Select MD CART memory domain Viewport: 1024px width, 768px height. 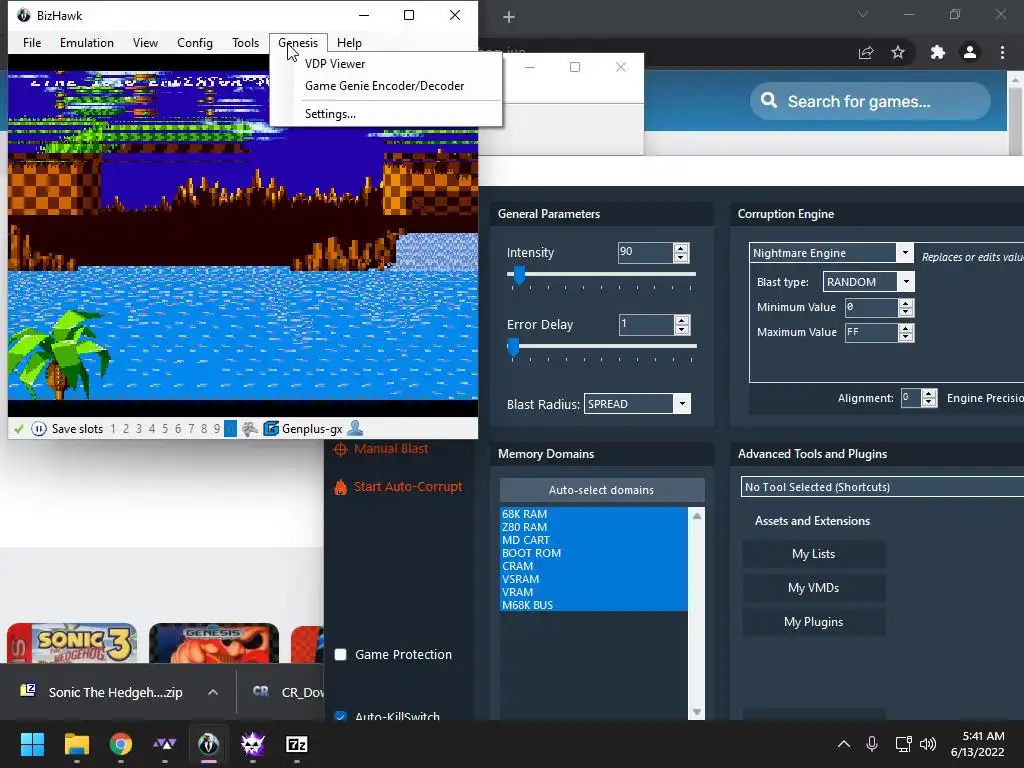594,540
